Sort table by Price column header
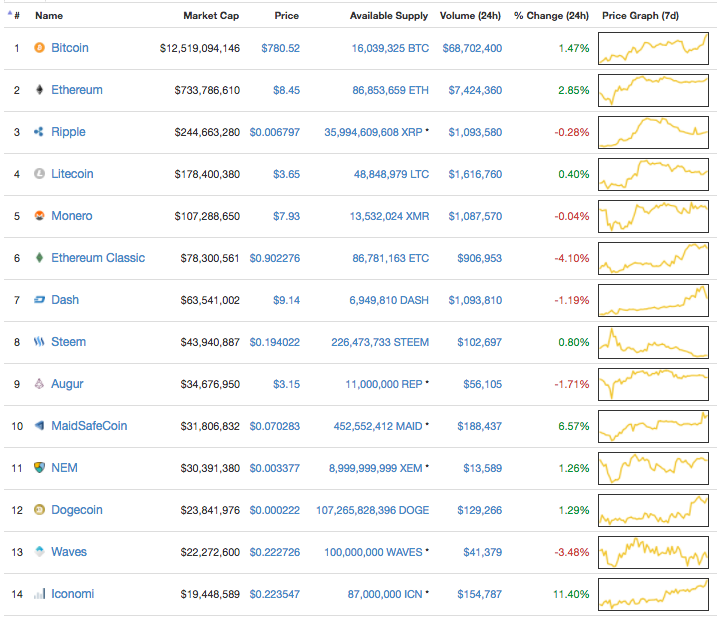The height and width of the screenshot is (619, 725). pos(287,16)
